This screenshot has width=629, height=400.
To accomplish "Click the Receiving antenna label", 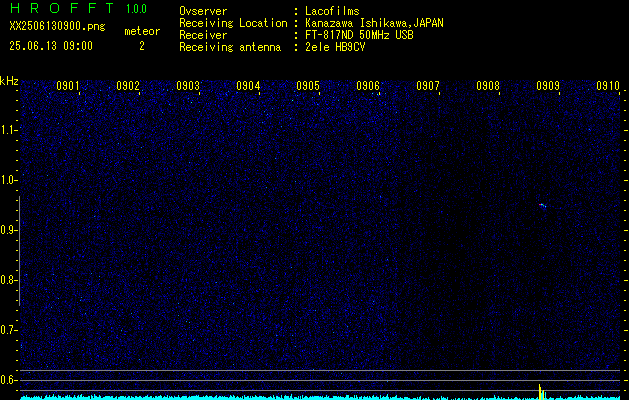I will pos(230,47).
